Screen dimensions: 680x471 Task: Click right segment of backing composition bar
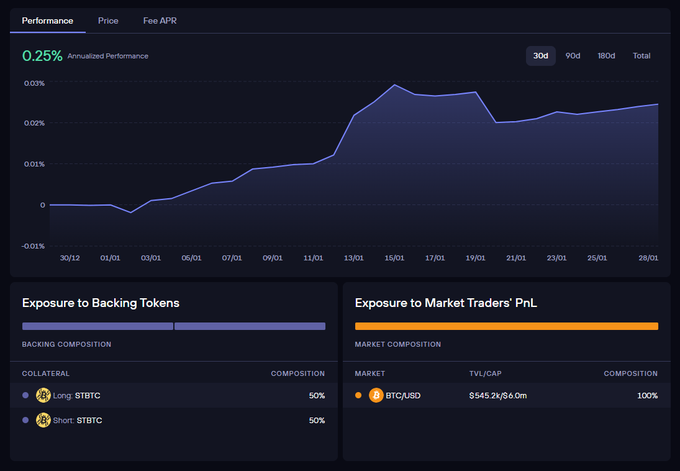(250, 326)
